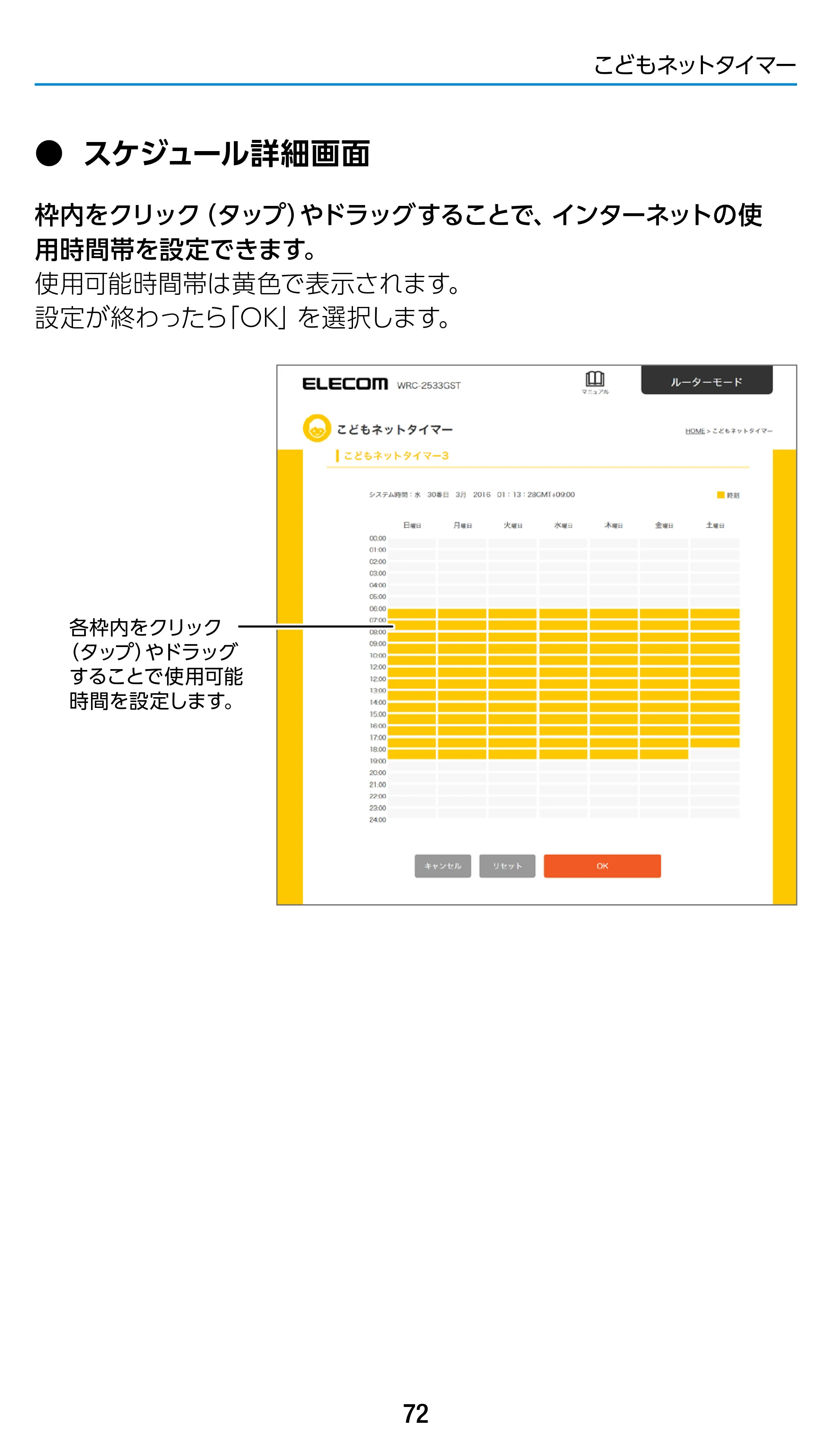The image size is (832, 1456).
Task: Select the 木曜日 column header
Action: pyautogui.click(x=614, y=525)
